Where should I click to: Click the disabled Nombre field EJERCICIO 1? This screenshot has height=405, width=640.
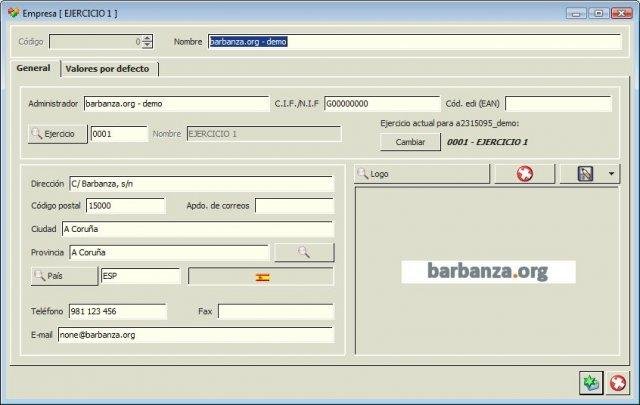coord(264,134)
